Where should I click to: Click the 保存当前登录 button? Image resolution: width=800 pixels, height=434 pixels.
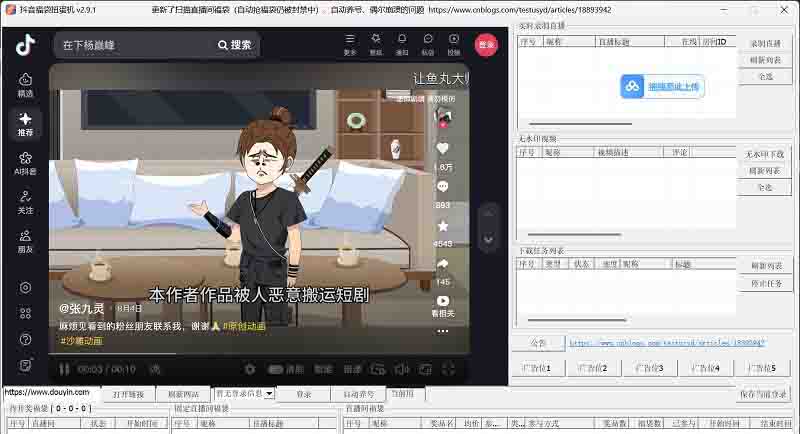point(763,394)
